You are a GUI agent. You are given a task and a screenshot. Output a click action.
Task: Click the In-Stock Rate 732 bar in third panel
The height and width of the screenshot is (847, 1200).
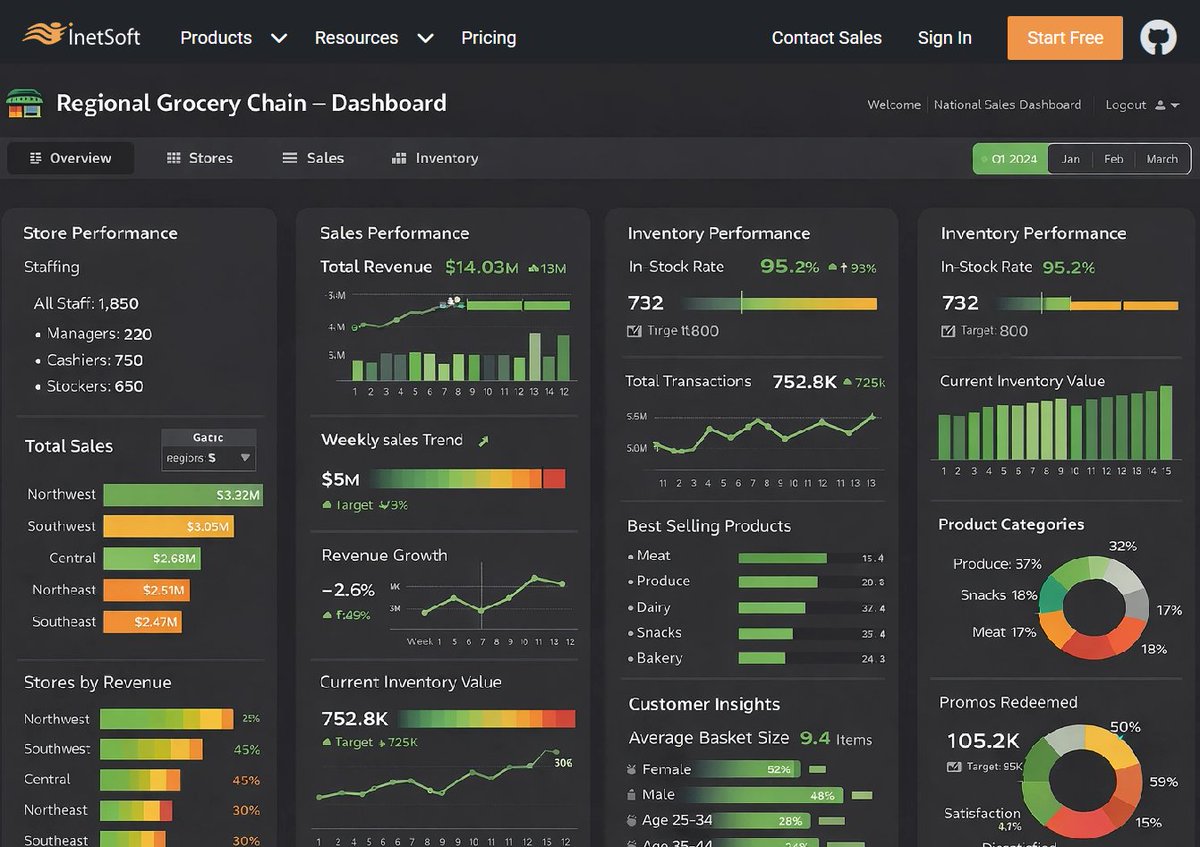tap(778, 303)
